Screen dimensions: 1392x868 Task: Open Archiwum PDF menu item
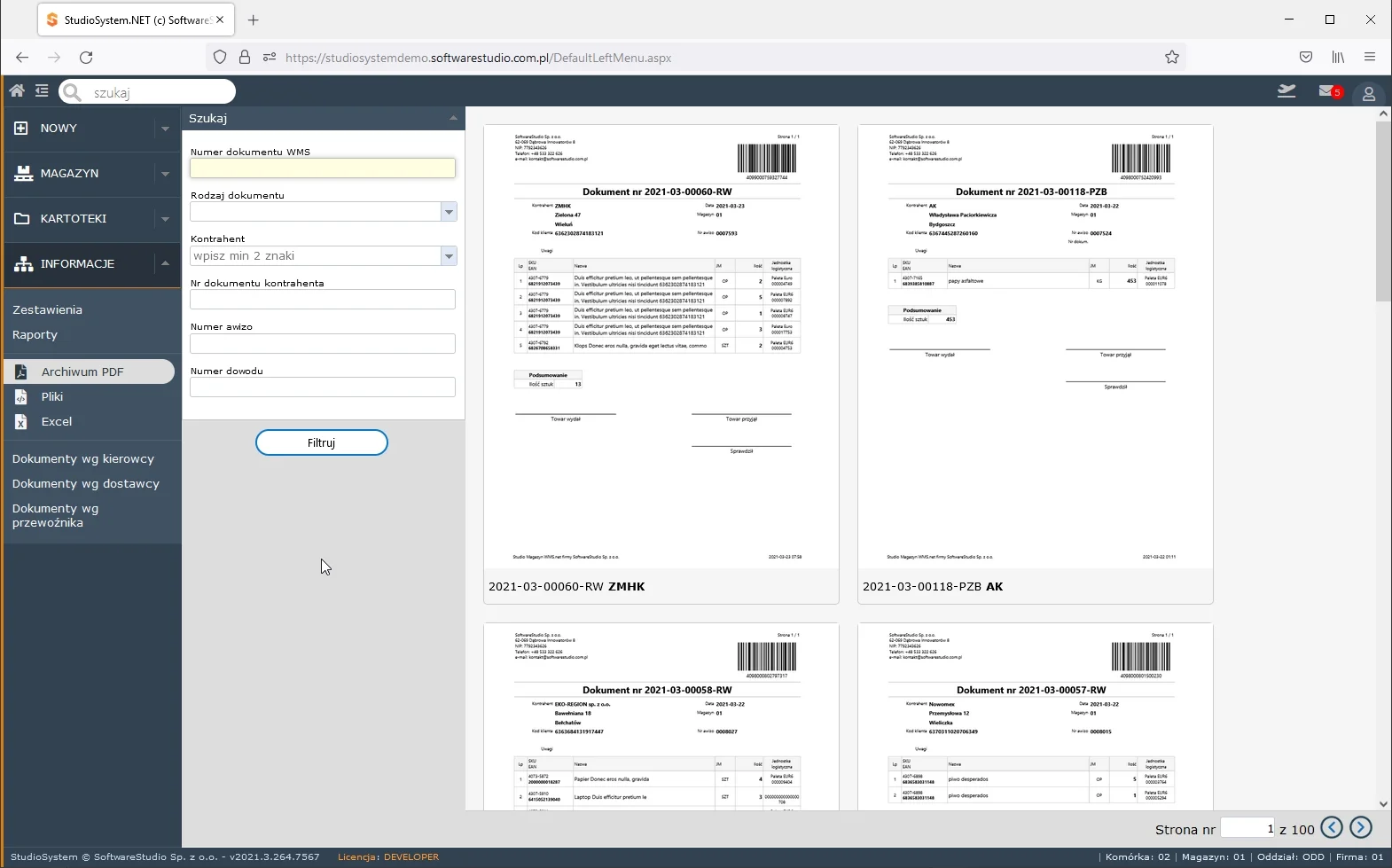82,371
